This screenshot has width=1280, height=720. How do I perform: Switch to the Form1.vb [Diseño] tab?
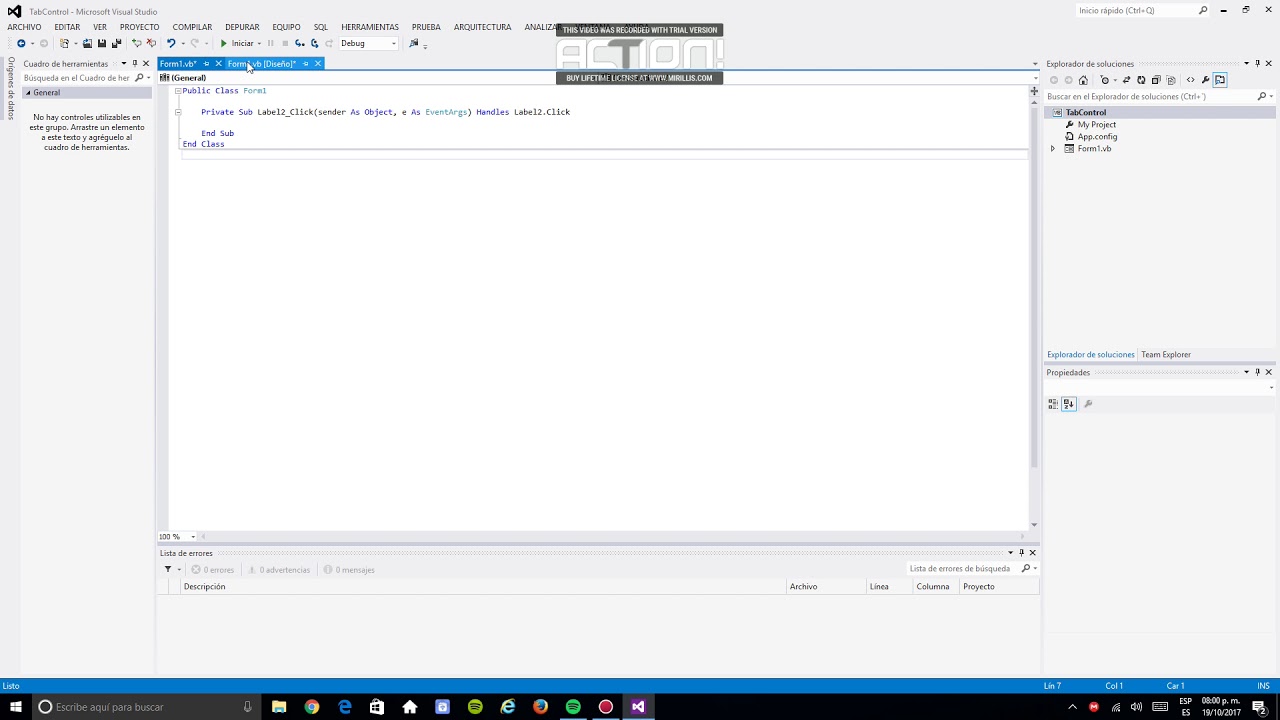pyautogui.click(x=261, y=64)
